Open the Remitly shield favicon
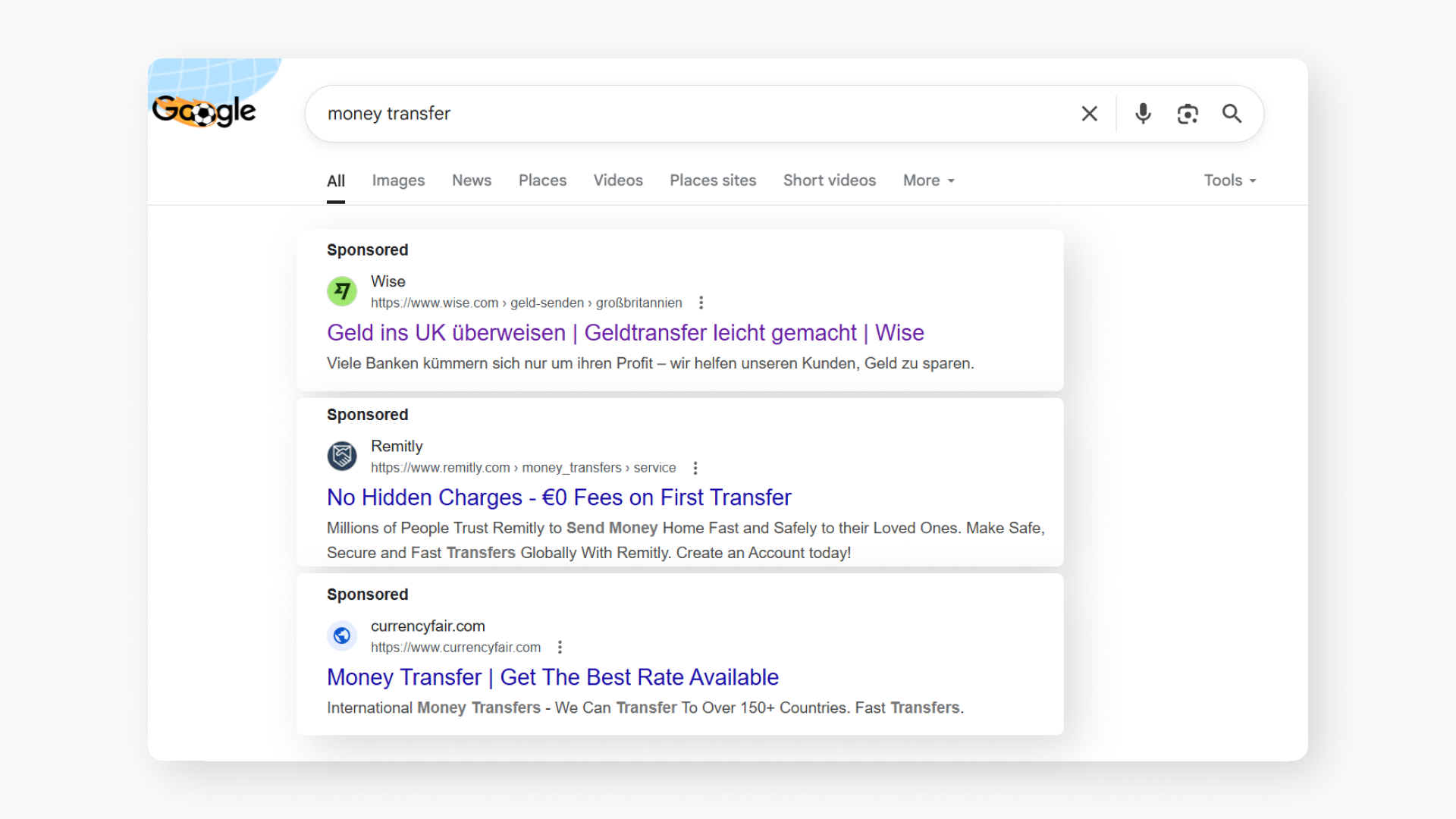Screen dimensions: 1456x819 point(342,456)
